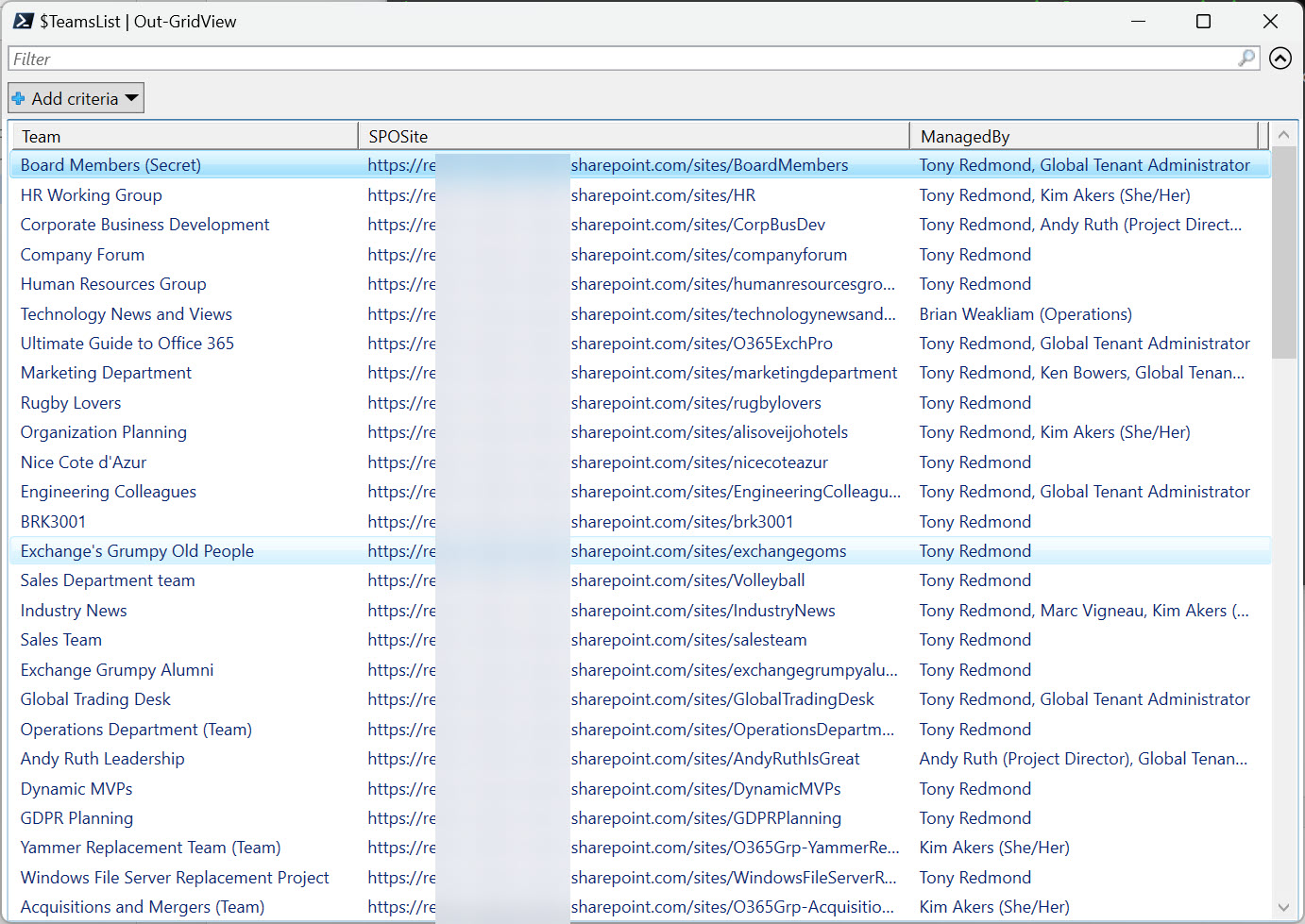Viewport: 1305px width, 924px height.
Task: Select Acquisitions and Mergers (Team) row
Action: point(640,907)
